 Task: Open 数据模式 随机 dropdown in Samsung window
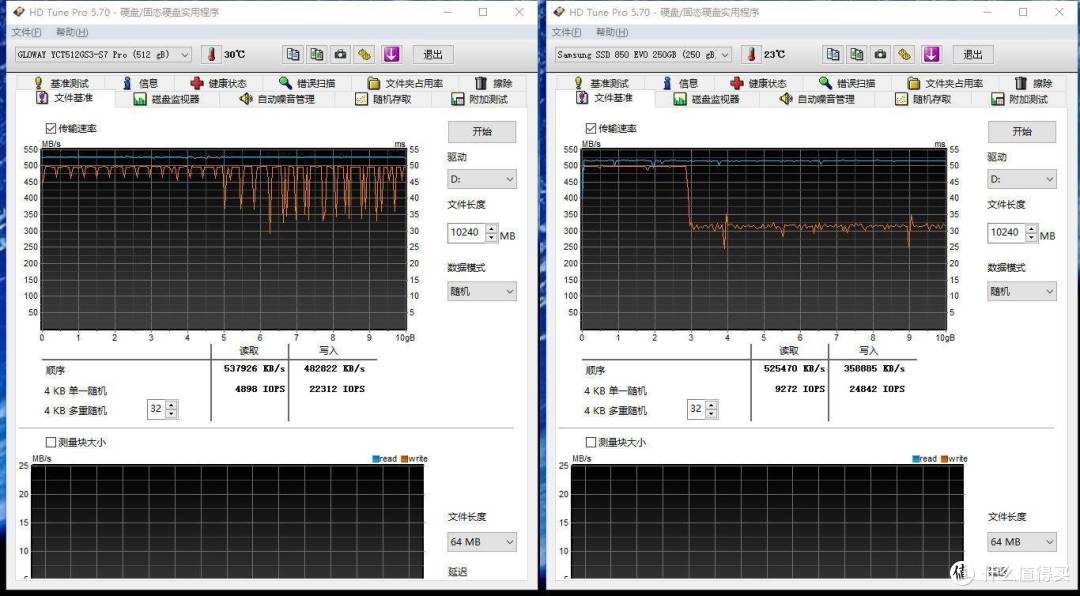click(x=1021, y=291)
